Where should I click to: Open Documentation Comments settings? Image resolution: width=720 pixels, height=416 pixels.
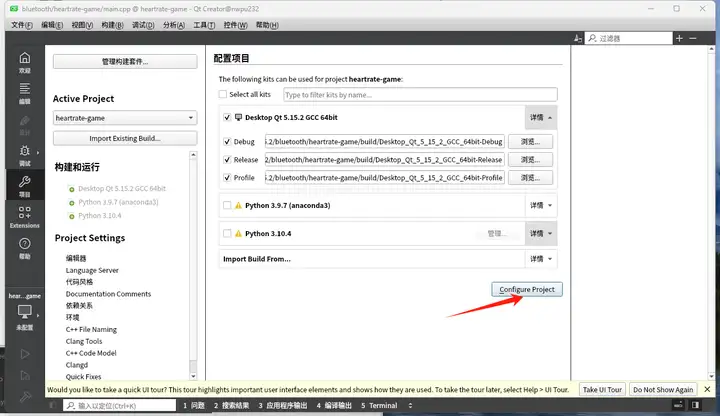click(108, 294)
